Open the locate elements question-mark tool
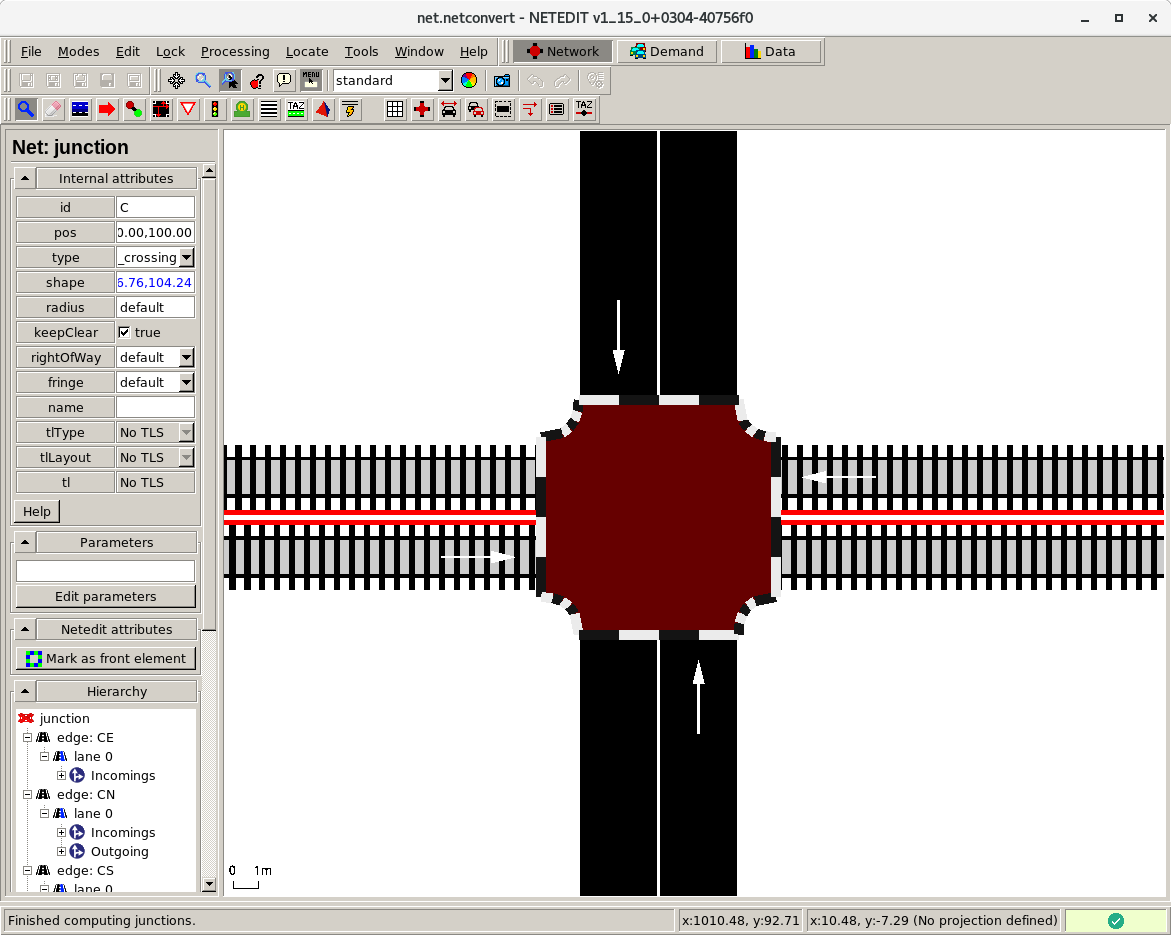Viewport: 1171px width, 935px height. point(257,80)
